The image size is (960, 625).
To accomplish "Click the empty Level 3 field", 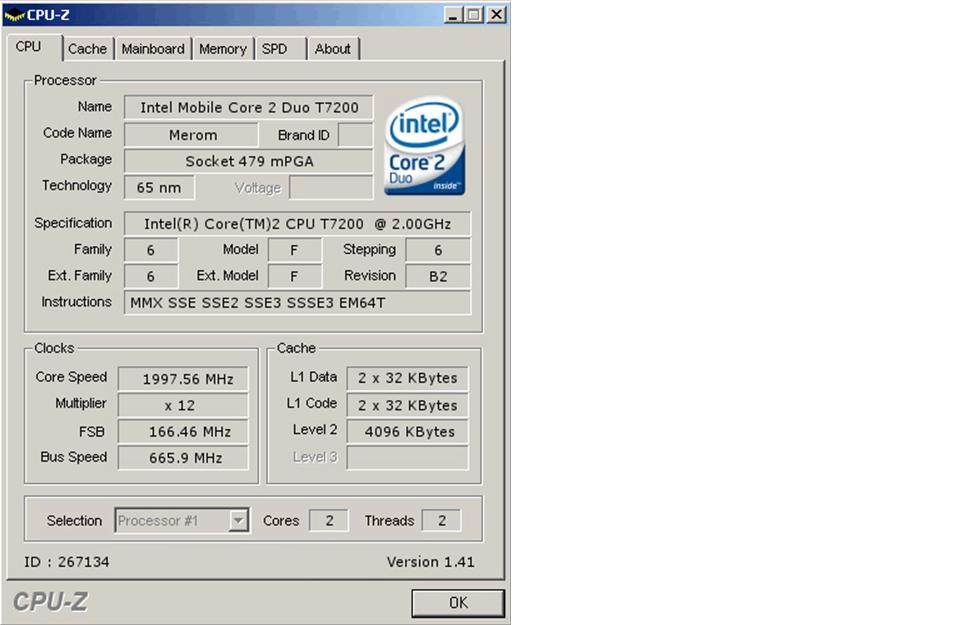I will point(407,458).
